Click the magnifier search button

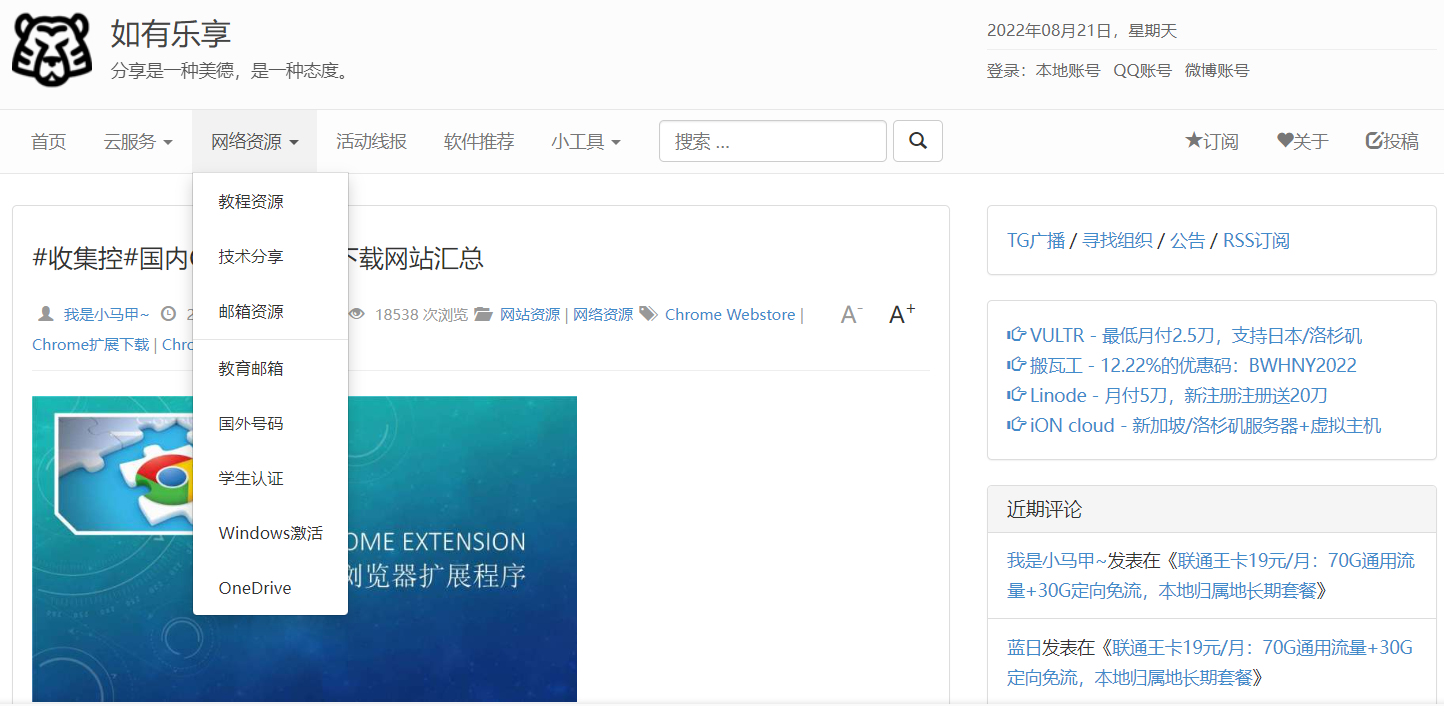click(917, 141)
